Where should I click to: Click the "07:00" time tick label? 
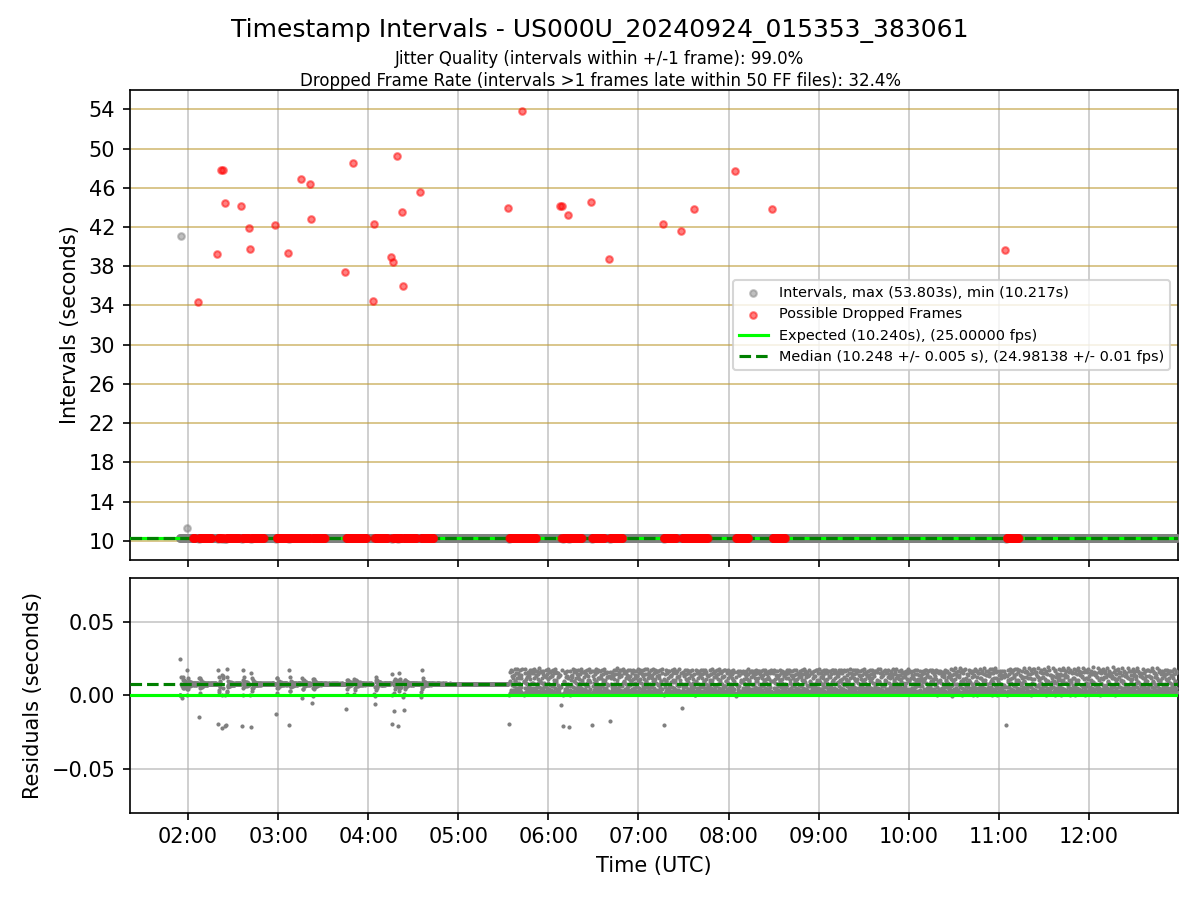[638, 835]
